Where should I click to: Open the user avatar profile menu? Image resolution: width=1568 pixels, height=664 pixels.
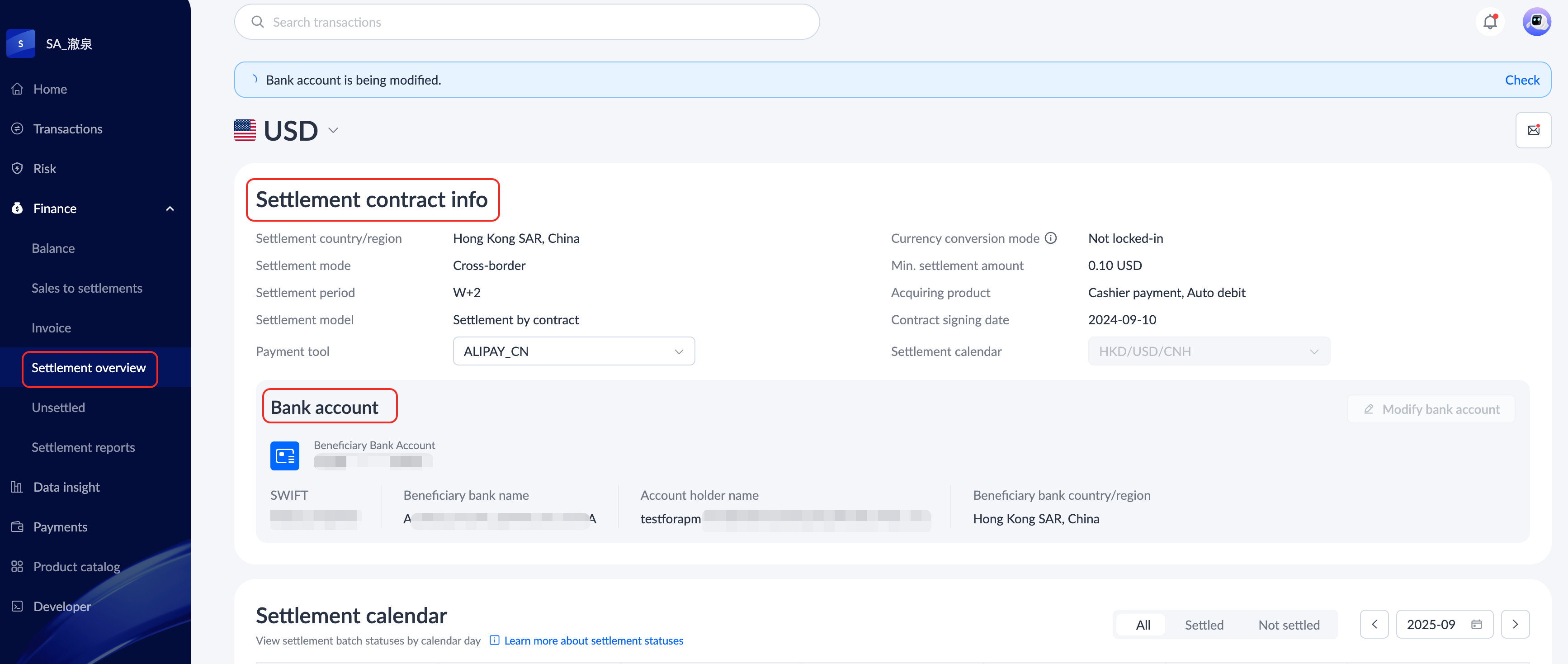[x=1536, y=22]
